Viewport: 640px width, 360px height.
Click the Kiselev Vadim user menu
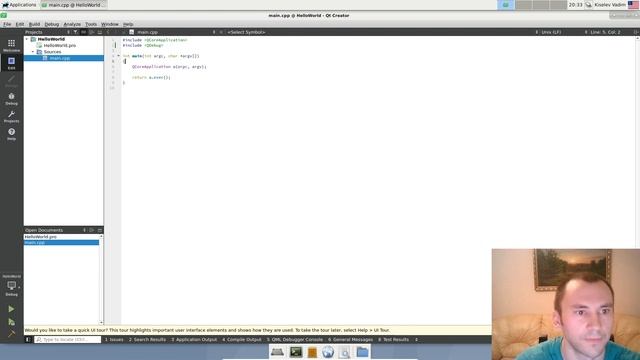click(610, 5)
